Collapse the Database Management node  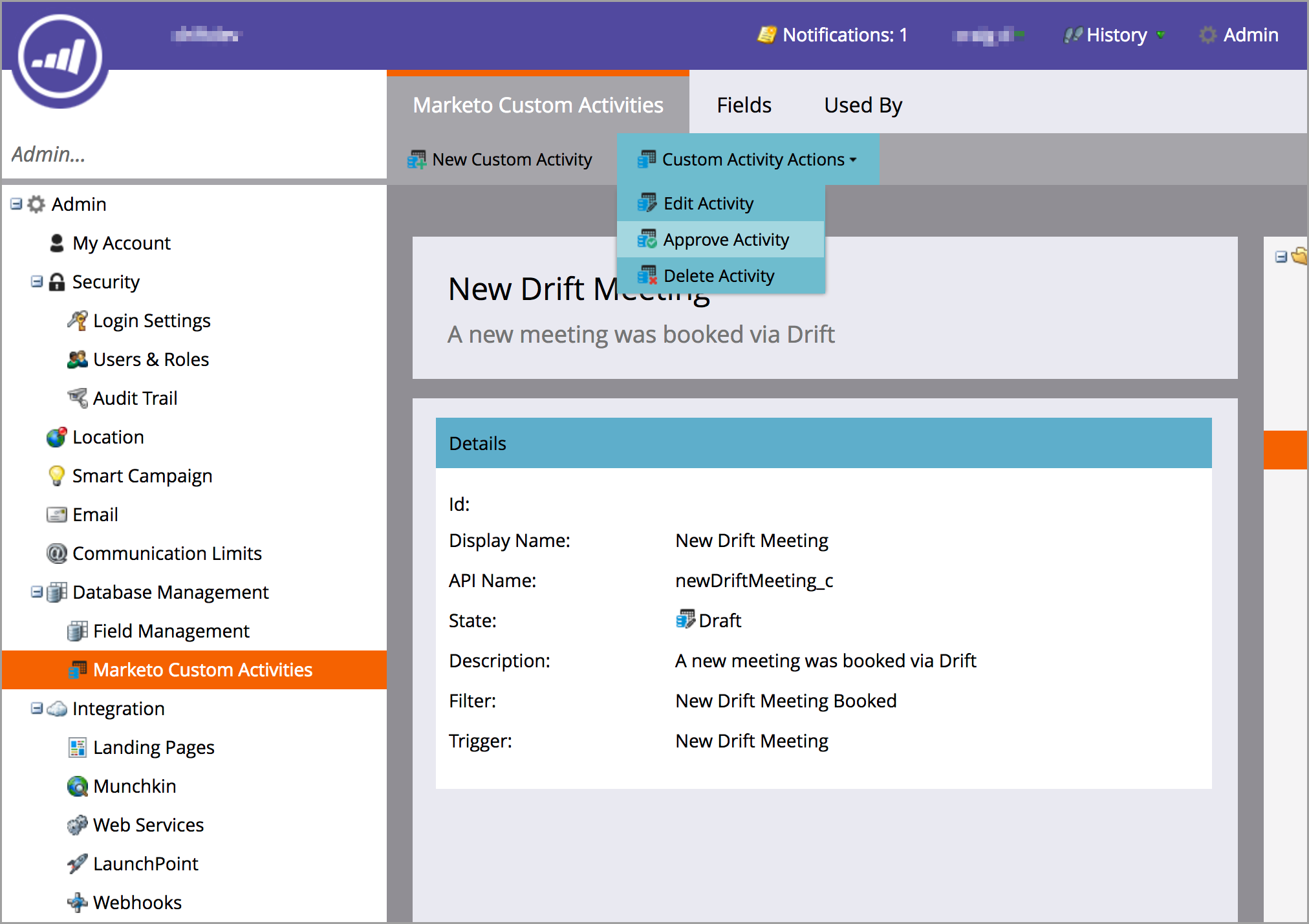[x=37, y=592]
